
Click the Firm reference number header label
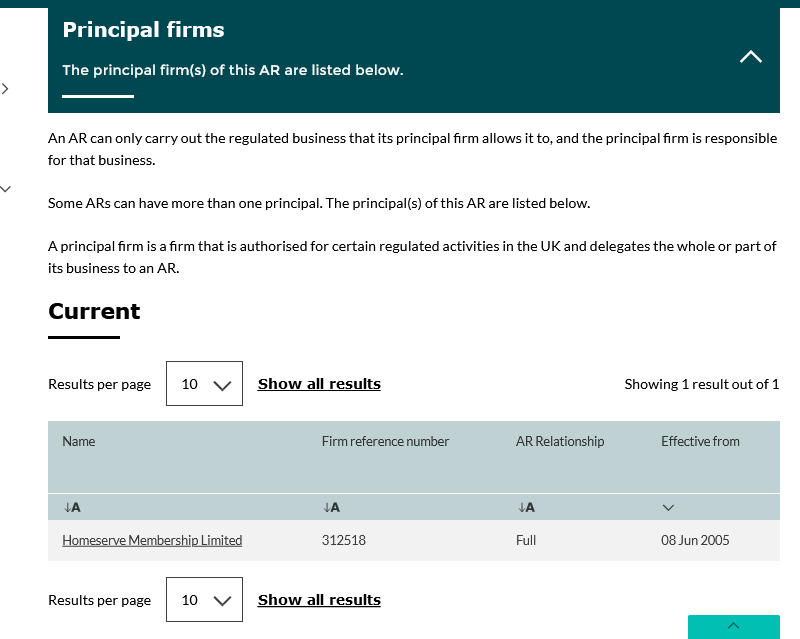[x=385, y=441]
